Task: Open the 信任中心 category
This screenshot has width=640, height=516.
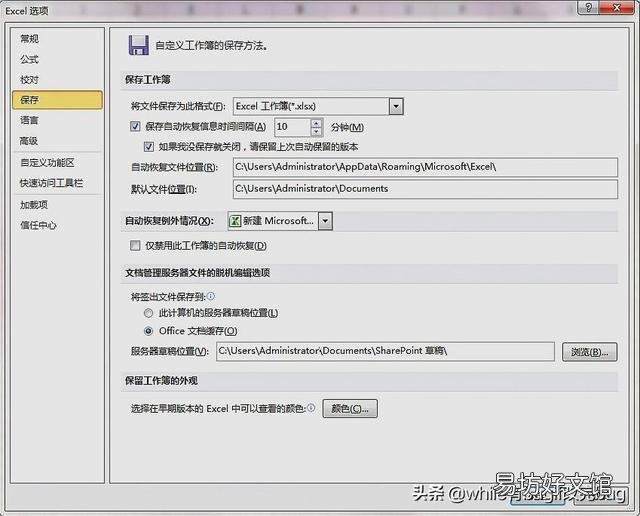Action: (x=38, y=225)
